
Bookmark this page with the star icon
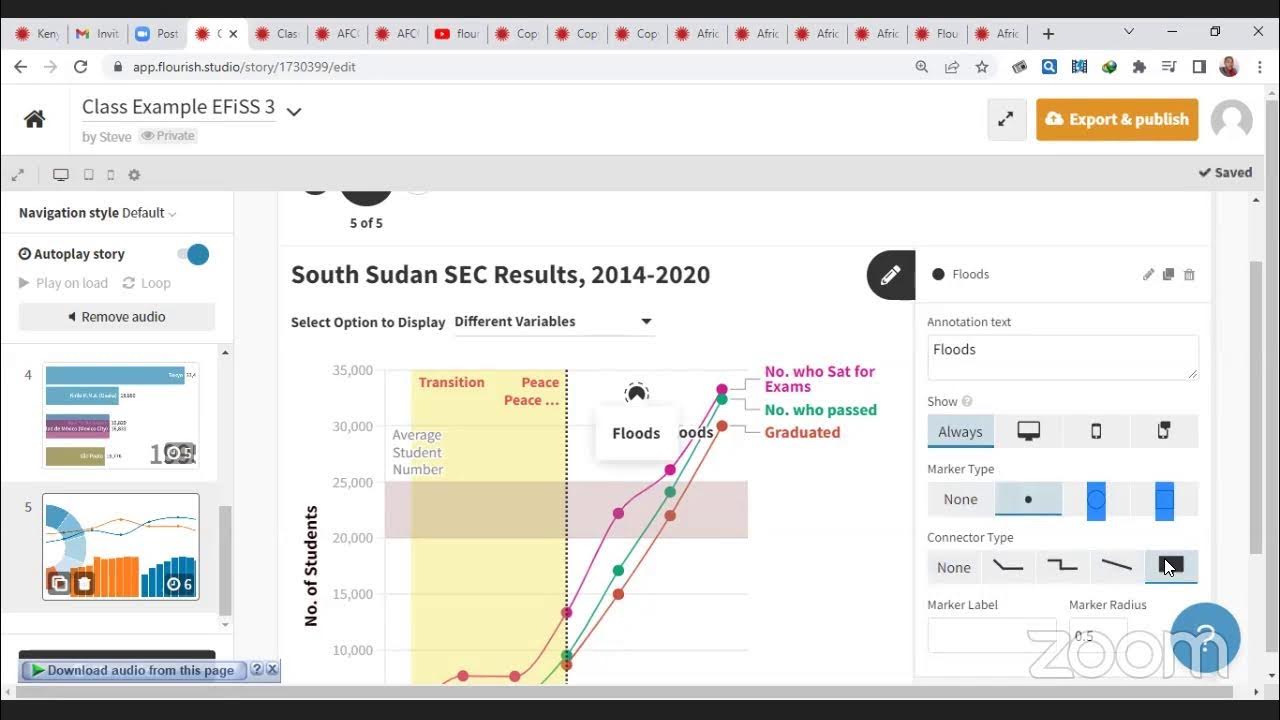coord(982,67)
